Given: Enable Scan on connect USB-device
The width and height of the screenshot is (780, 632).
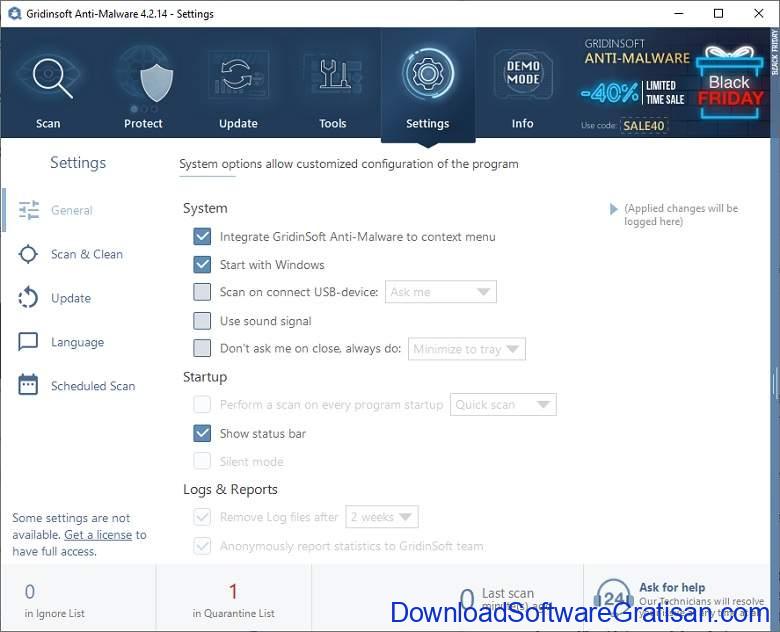Looking at the screenshot, I should pyautogui.click(x=202, y=292).
